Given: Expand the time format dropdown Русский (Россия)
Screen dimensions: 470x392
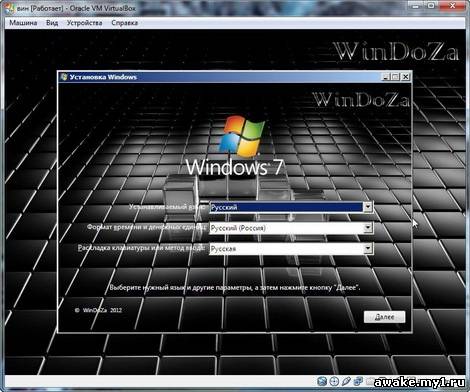Looking at the screenshot, I should (x=291, y=228).
